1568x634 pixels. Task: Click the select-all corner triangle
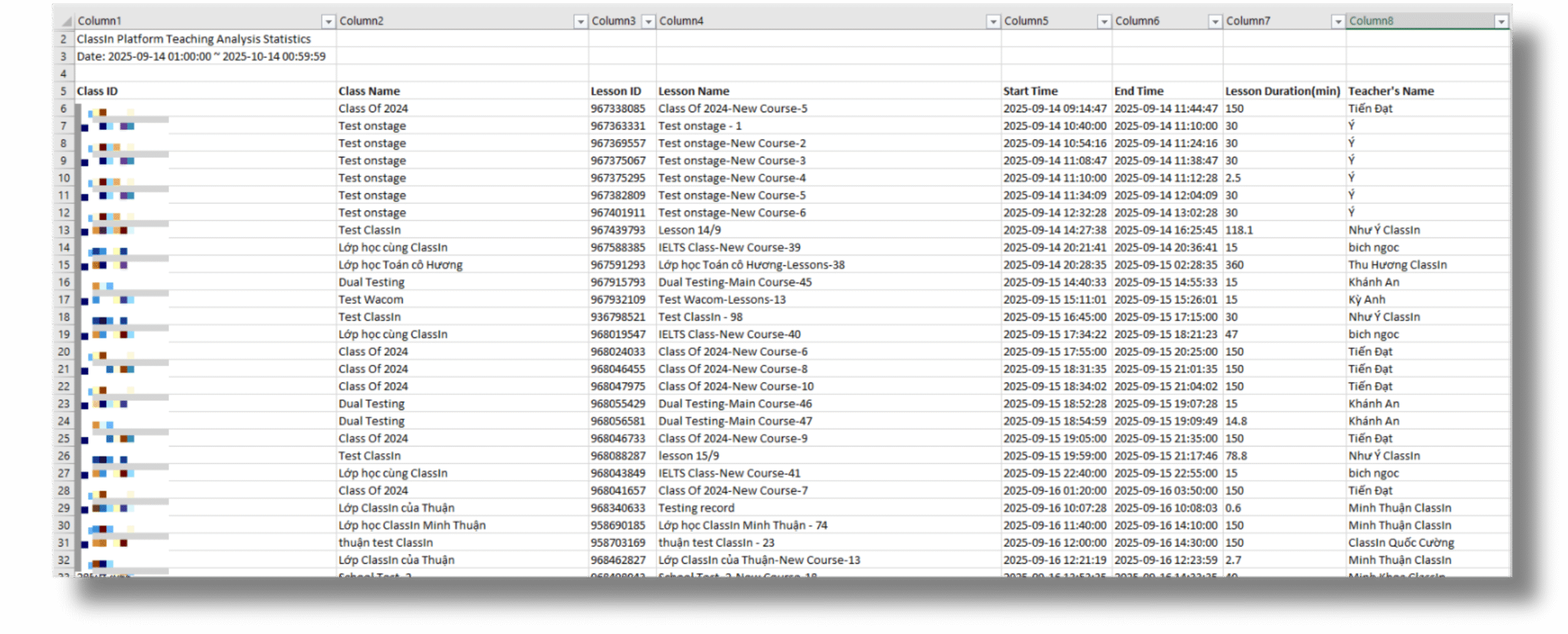(64, 21)
